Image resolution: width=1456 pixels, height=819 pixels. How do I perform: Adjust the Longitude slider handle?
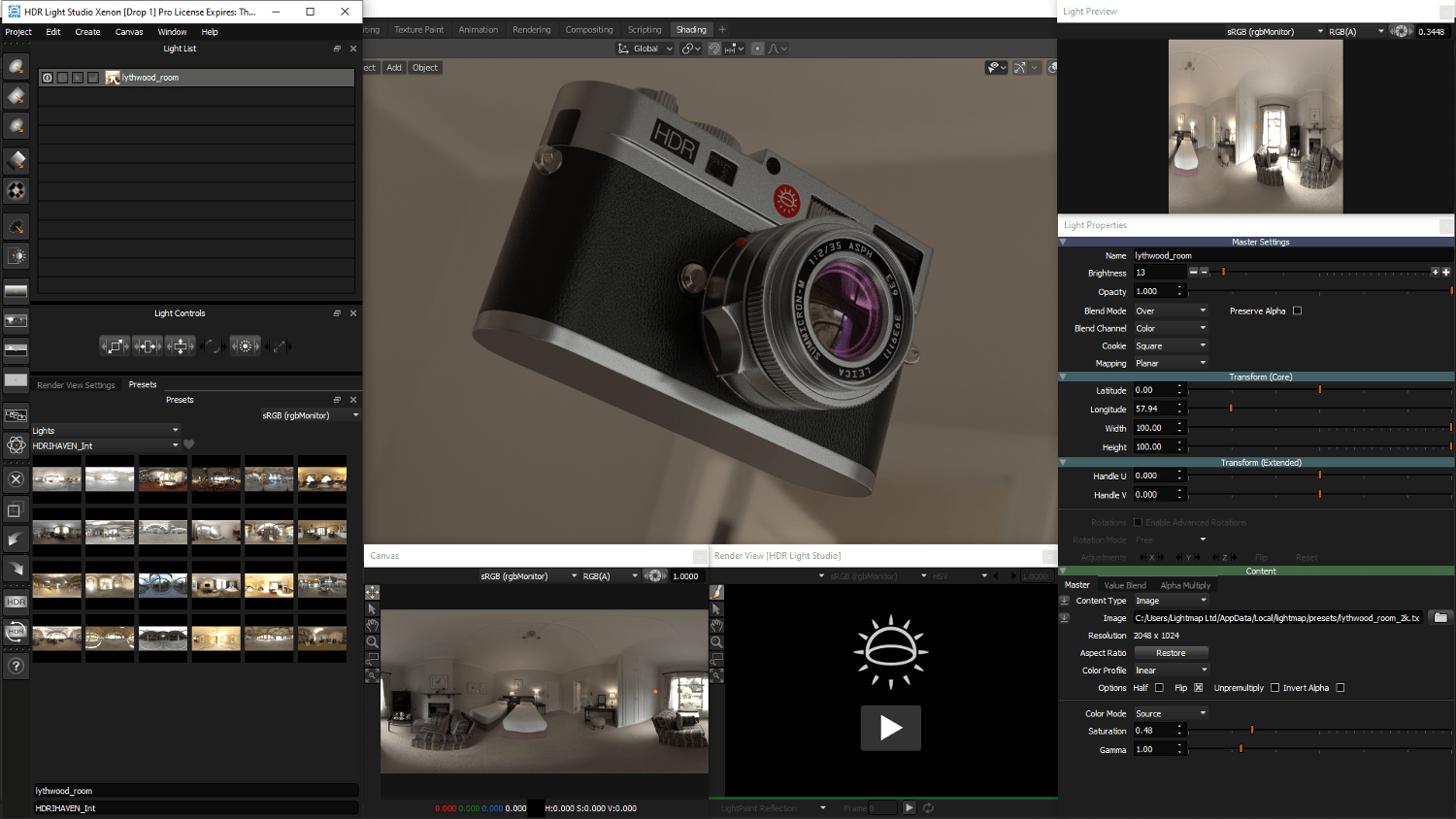click(1231, 409)
